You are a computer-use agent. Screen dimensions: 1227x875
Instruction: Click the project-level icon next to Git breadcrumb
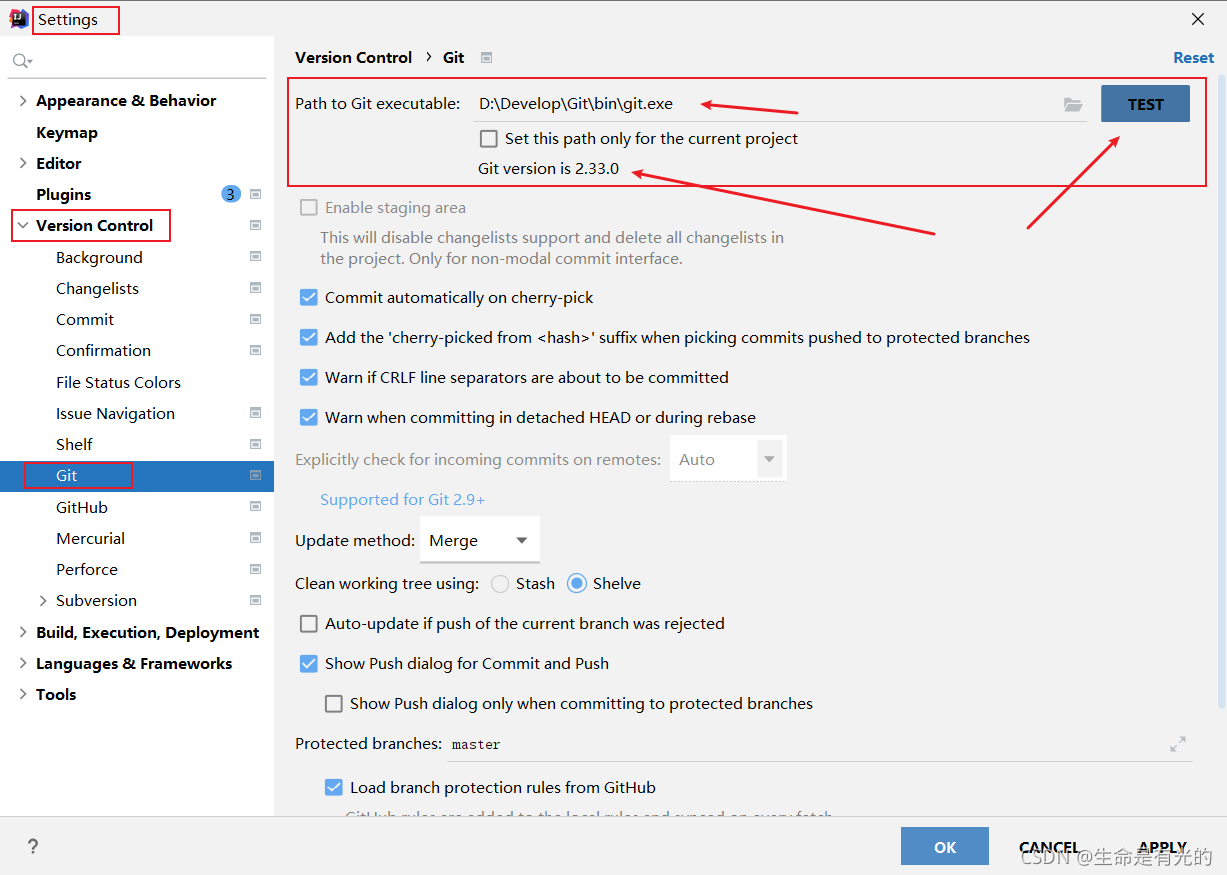click(x=486, y=58)
